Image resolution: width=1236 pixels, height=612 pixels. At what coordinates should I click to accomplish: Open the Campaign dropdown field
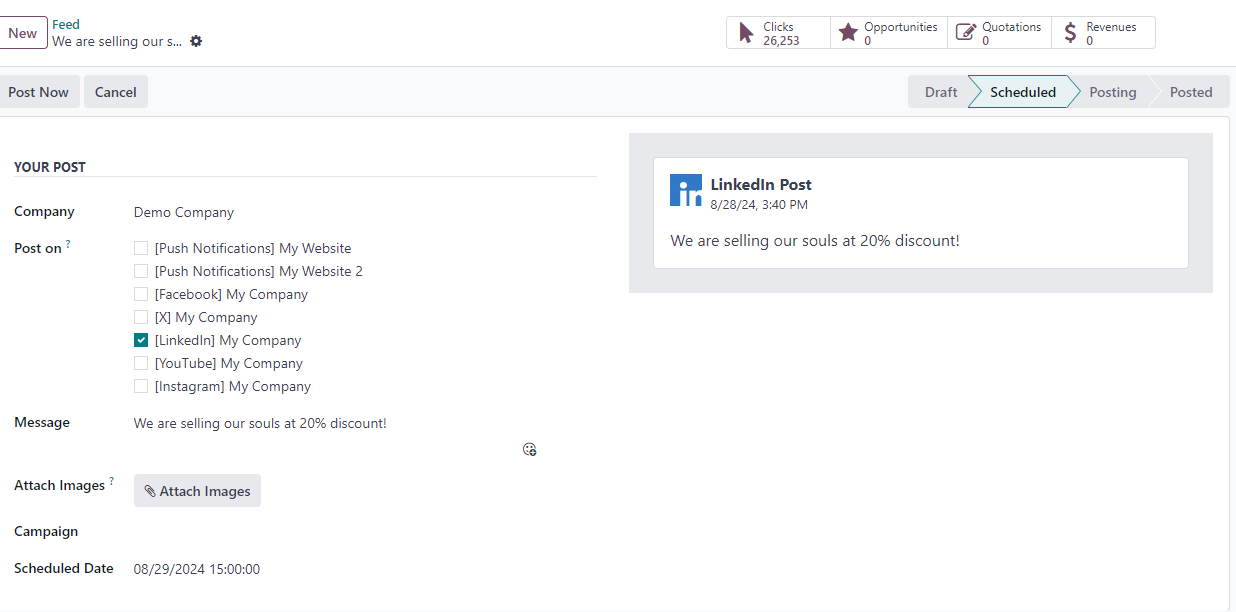360,532
